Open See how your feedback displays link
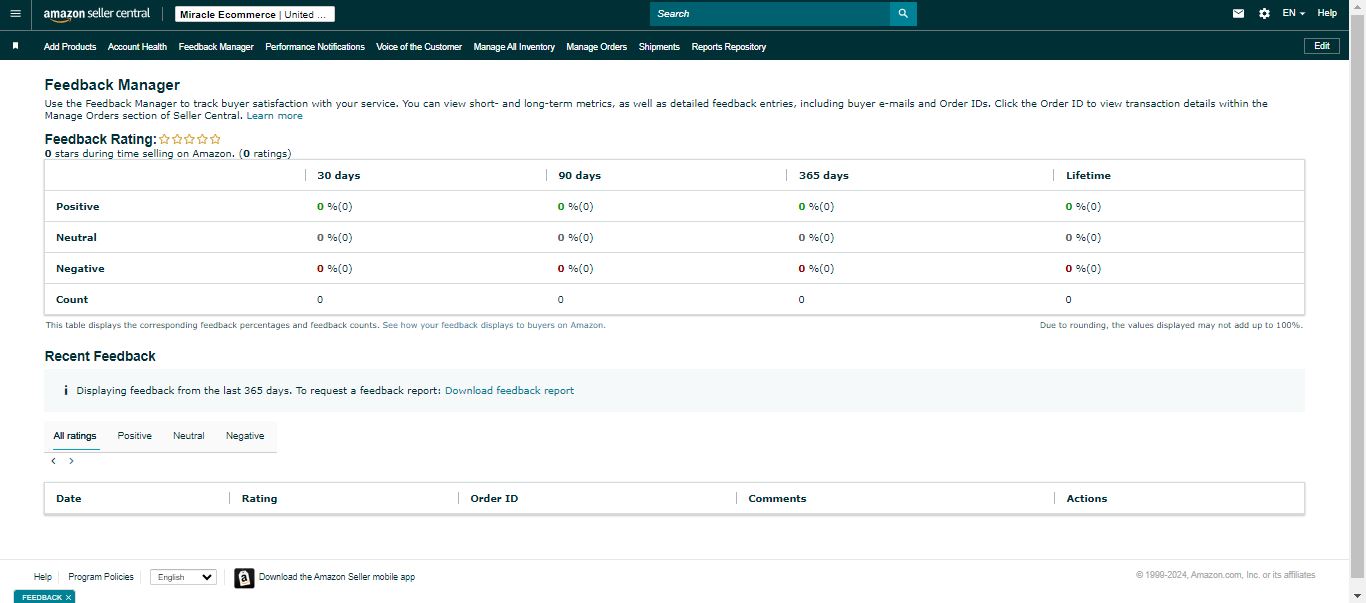 [x=494, y=325]
